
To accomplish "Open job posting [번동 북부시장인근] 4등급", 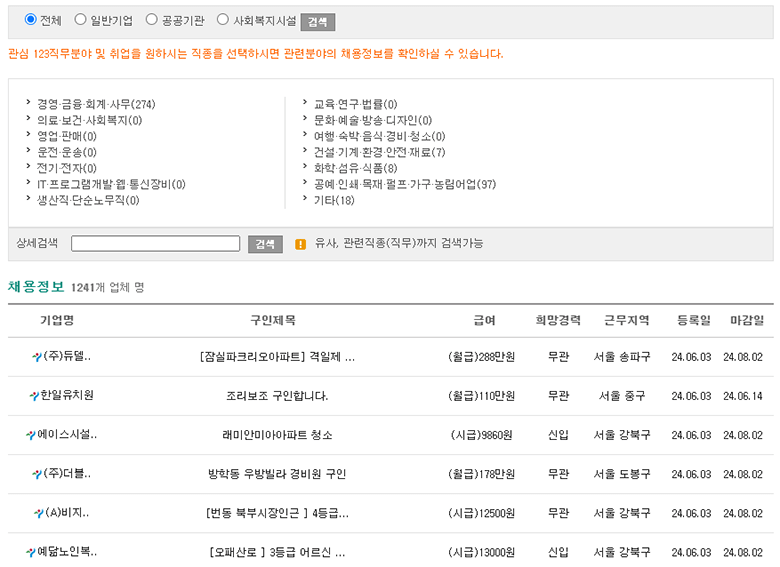I will click(277, 513).
